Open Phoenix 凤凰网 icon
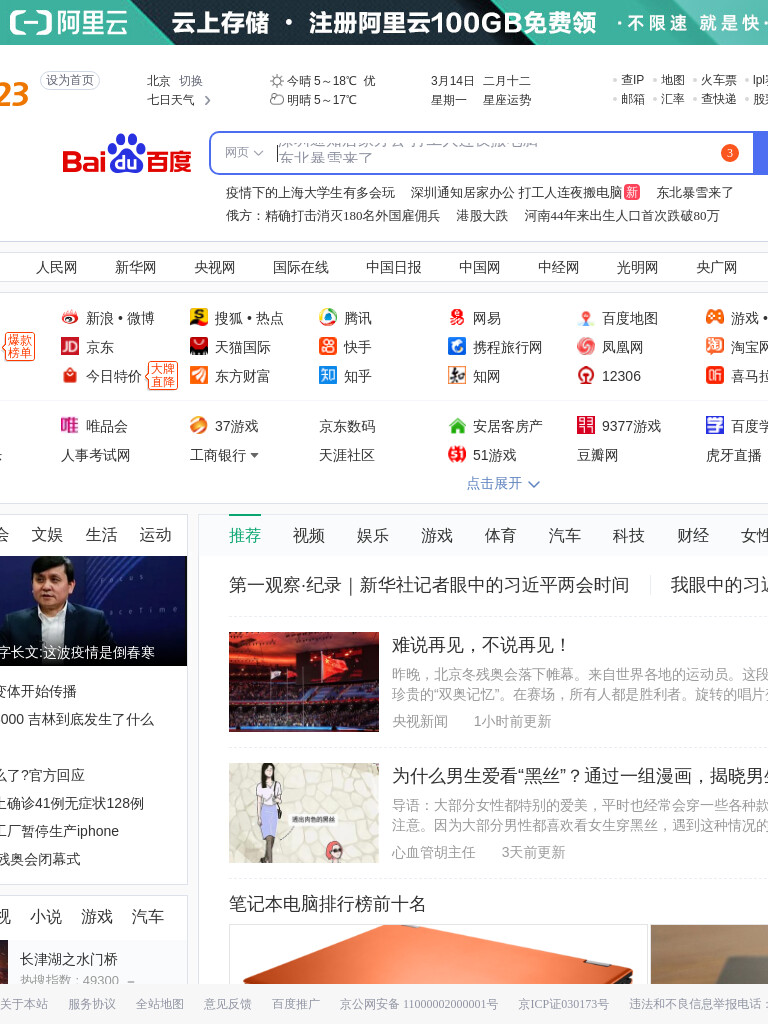Viewport: 768px width, 1024px height. pyautogui.click(x=586, y=346)
